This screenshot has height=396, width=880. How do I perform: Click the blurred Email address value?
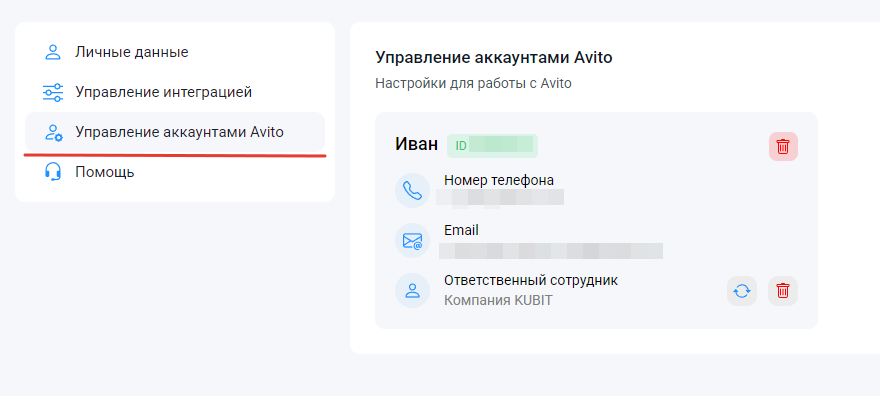(551, 251)
